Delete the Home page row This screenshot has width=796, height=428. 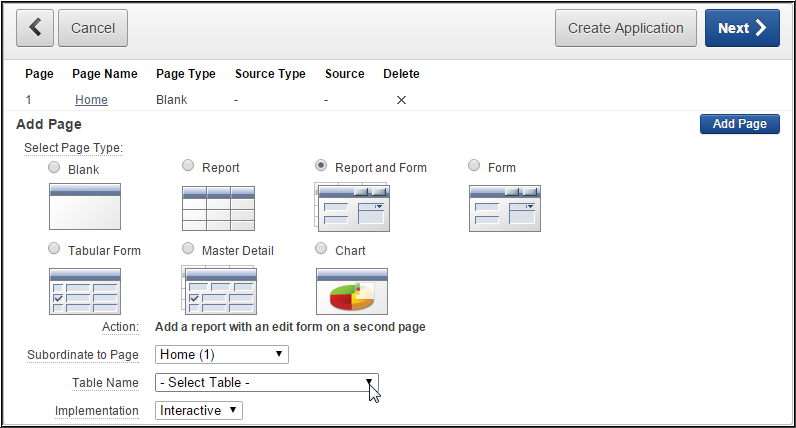pyautogui.click(x=401, y=100)
